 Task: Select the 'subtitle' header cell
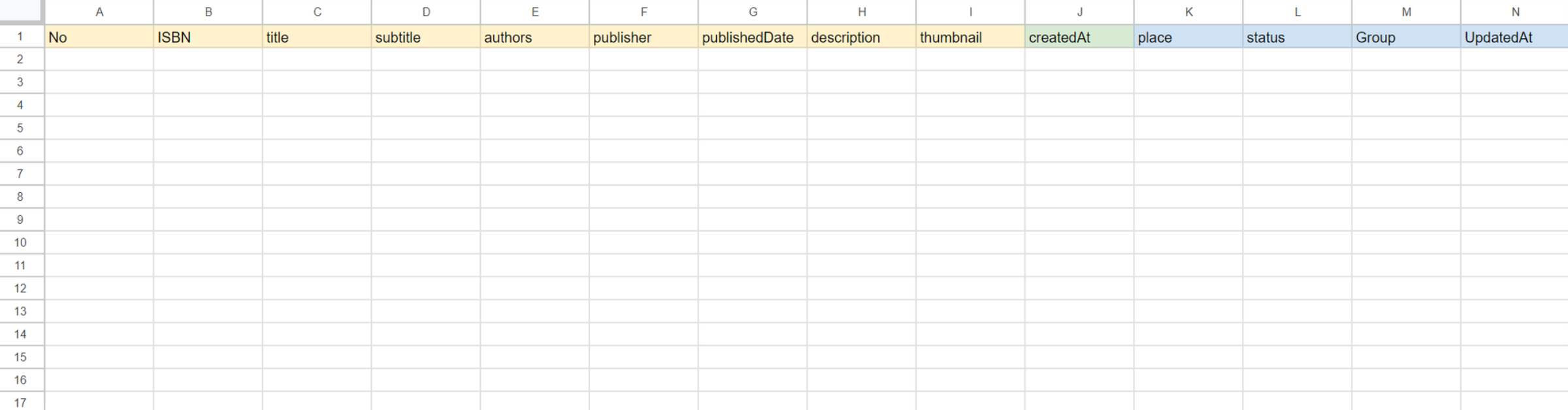coord(426,37)
